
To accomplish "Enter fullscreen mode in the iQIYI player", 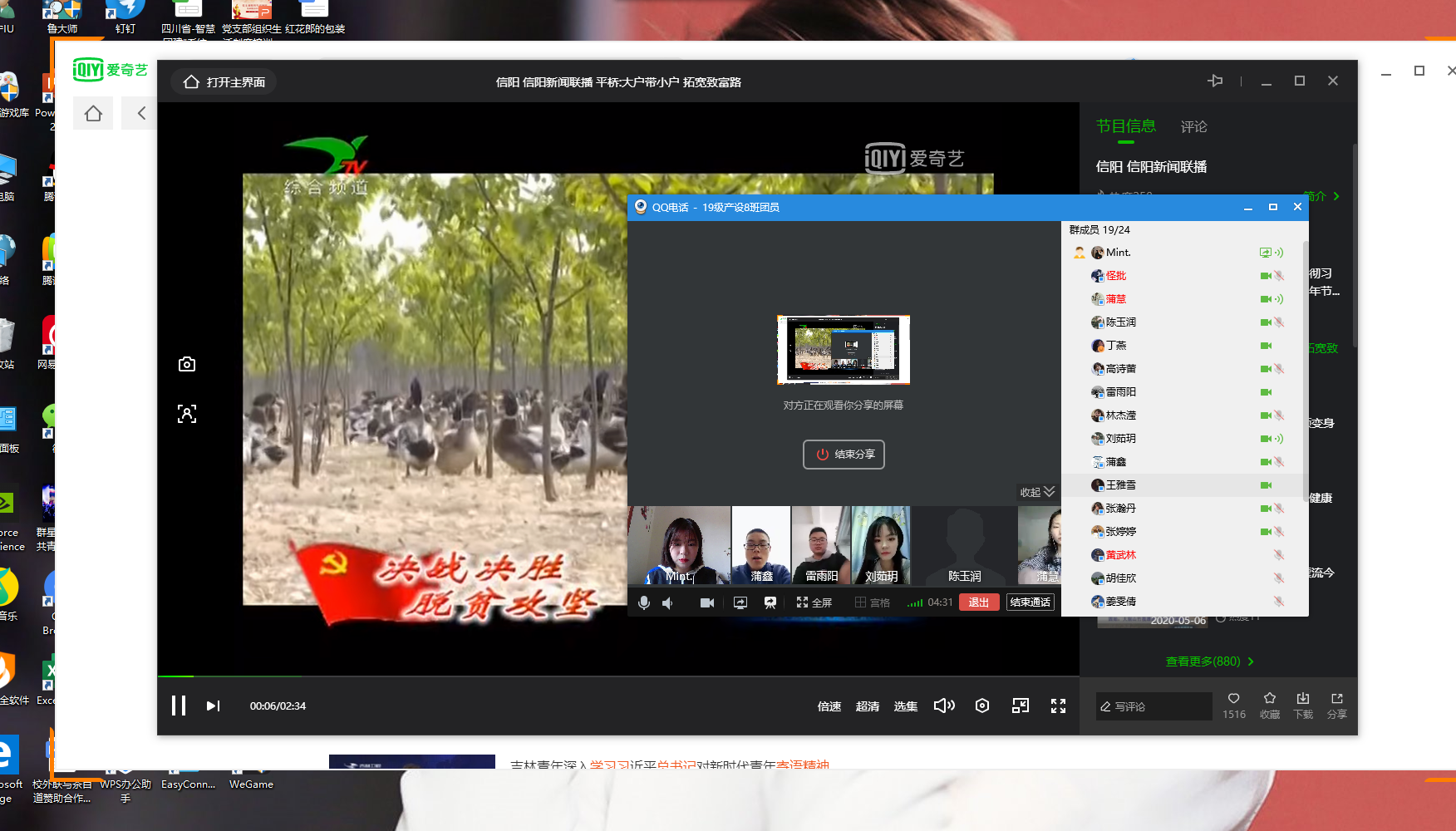I will pyautogui.click(x=1058, y=706).
